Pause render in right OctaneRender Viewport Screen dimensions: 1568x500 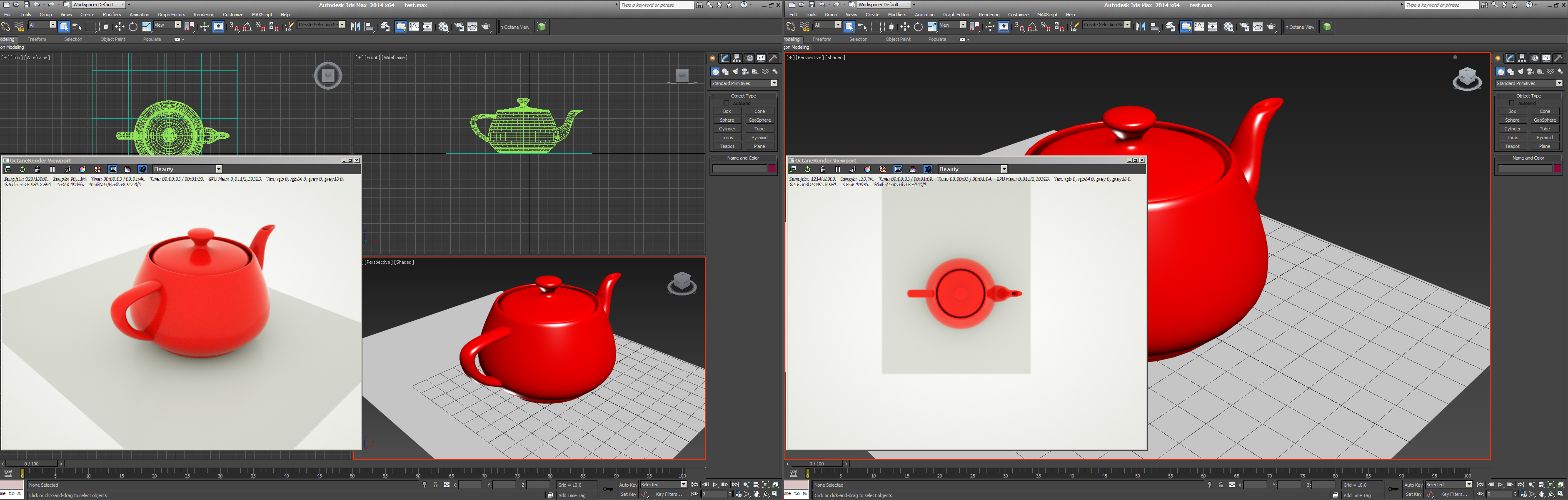(838, 169)
